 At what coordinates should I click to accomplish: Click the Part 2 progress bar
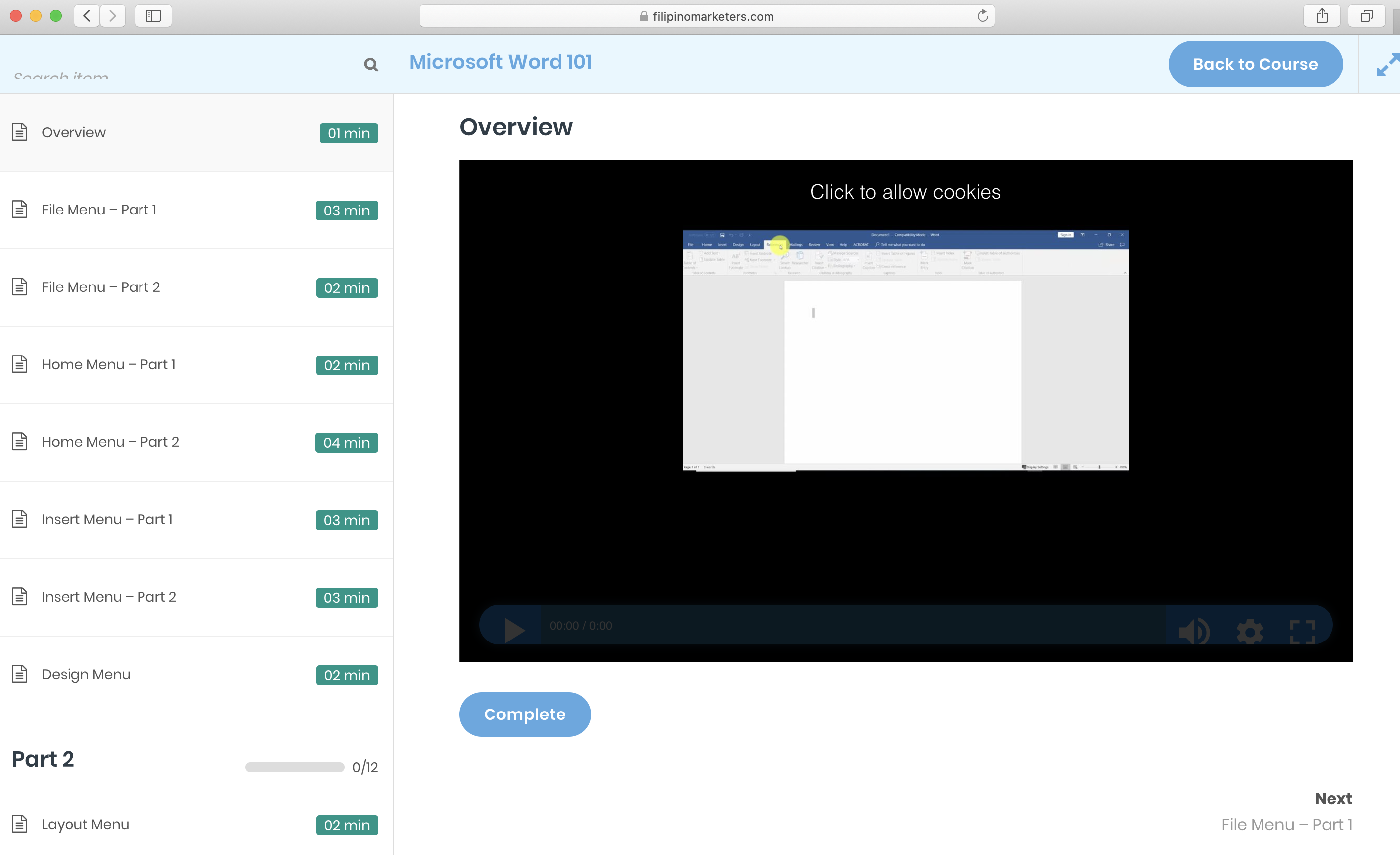(294, 767)
